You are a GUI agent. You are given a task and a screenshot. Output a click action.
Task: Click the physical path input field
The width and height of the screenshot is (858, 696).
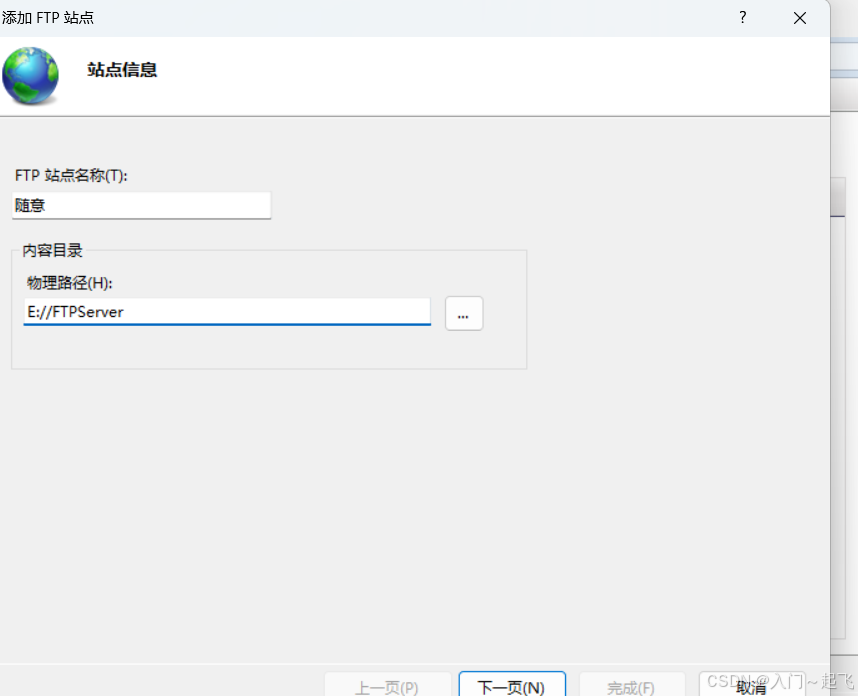click(227, 312)
